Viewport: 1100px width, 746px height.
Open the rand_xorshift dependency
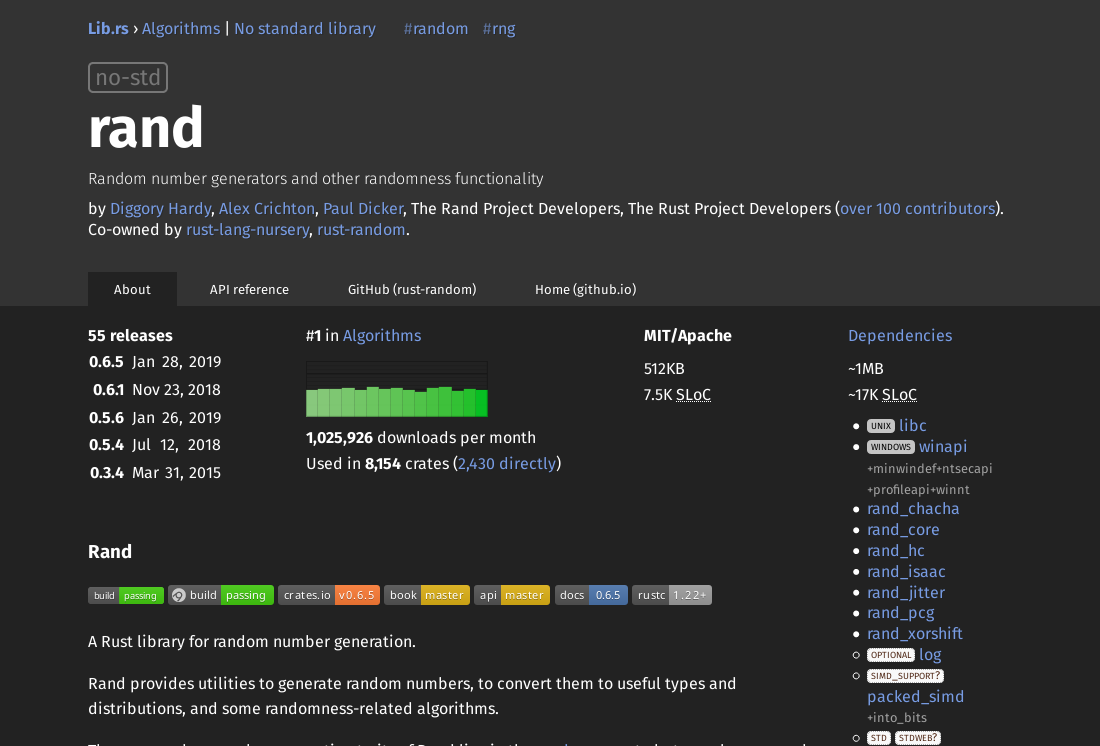coord(915,634)
